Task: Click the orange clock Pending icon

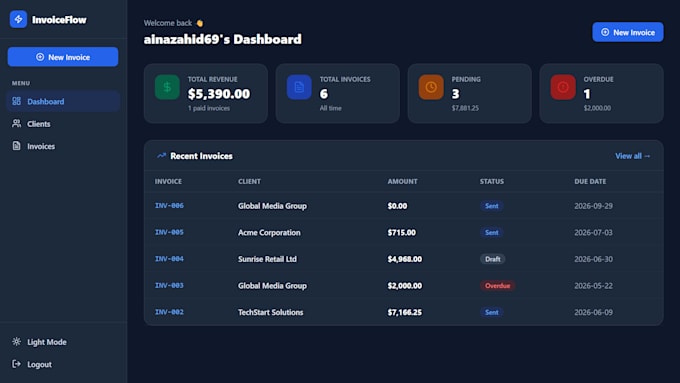Action: coord(431,87)
